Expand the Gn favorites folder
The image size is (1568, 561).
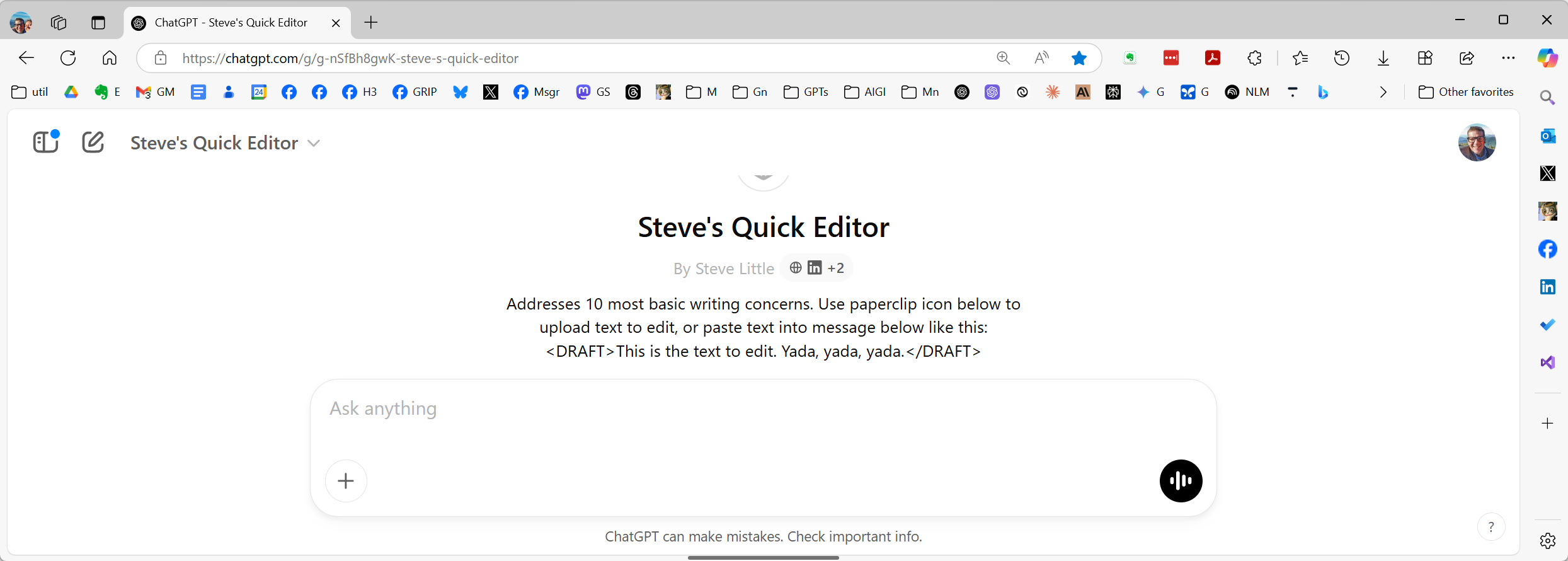pos(750,92)
